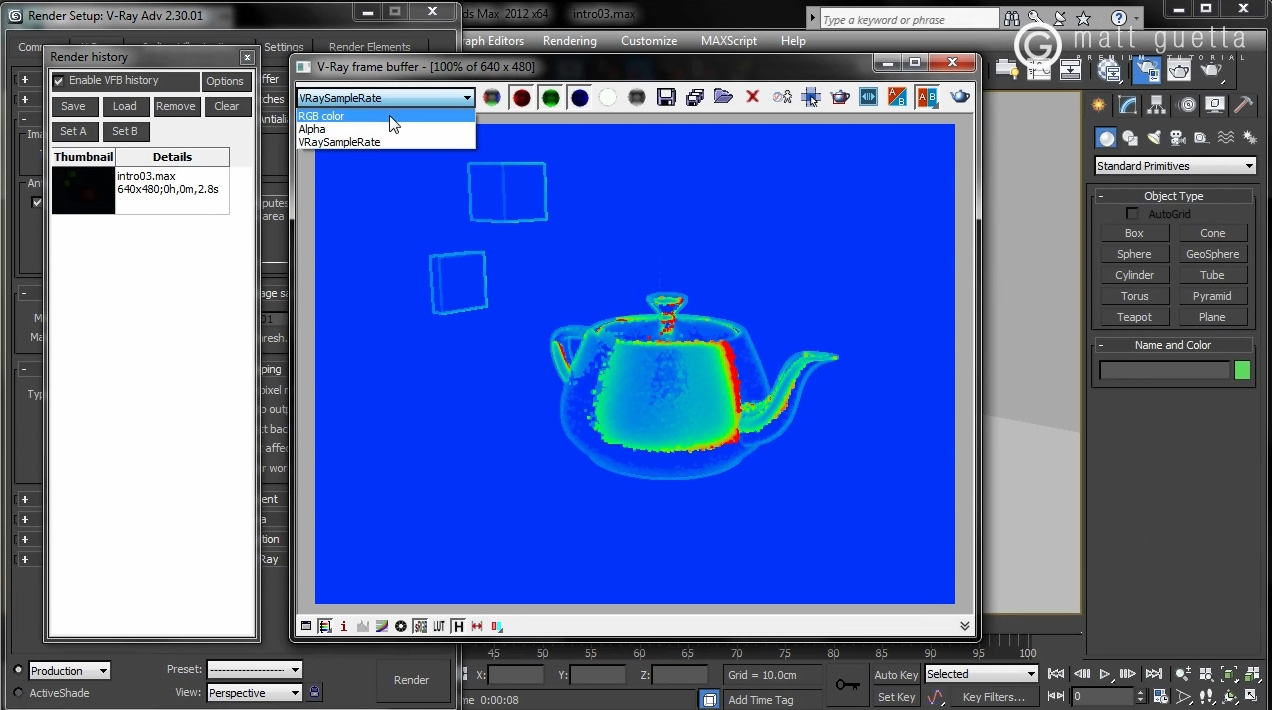Toggle red channel in V-Ray frame buffer

pos(521,97)
